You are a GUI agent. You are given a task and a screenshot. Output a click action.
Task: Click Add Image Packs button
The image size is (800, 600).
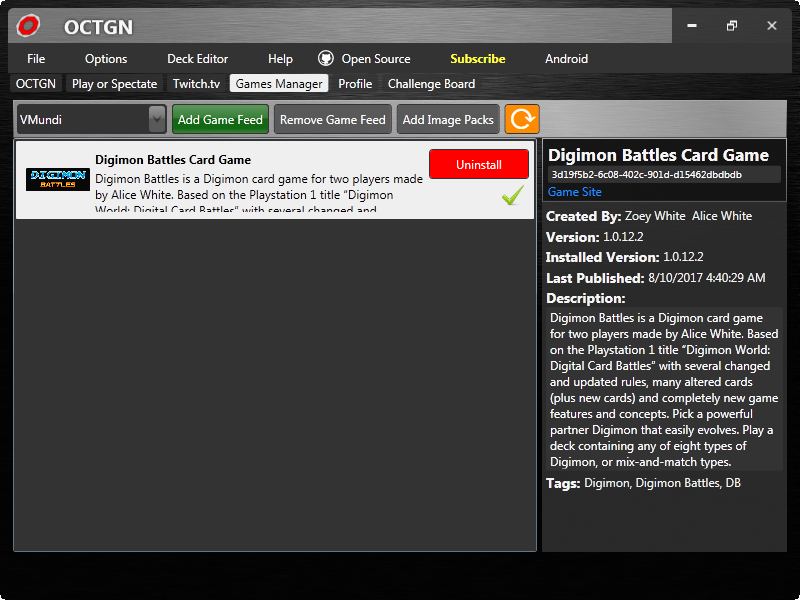[x=448, y=119]
